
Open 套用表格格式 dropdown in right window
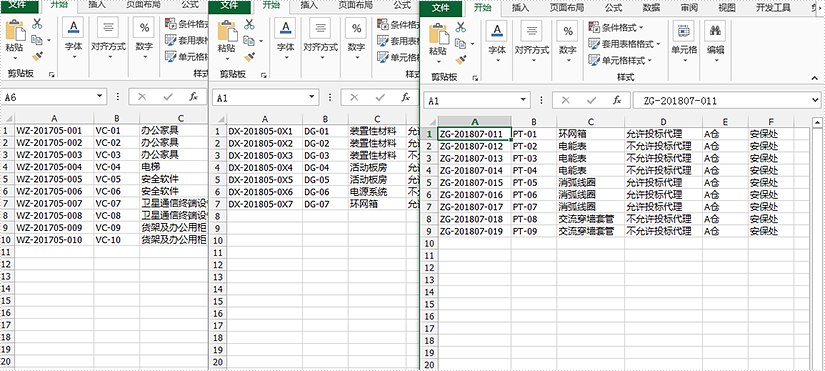point(624,44)
